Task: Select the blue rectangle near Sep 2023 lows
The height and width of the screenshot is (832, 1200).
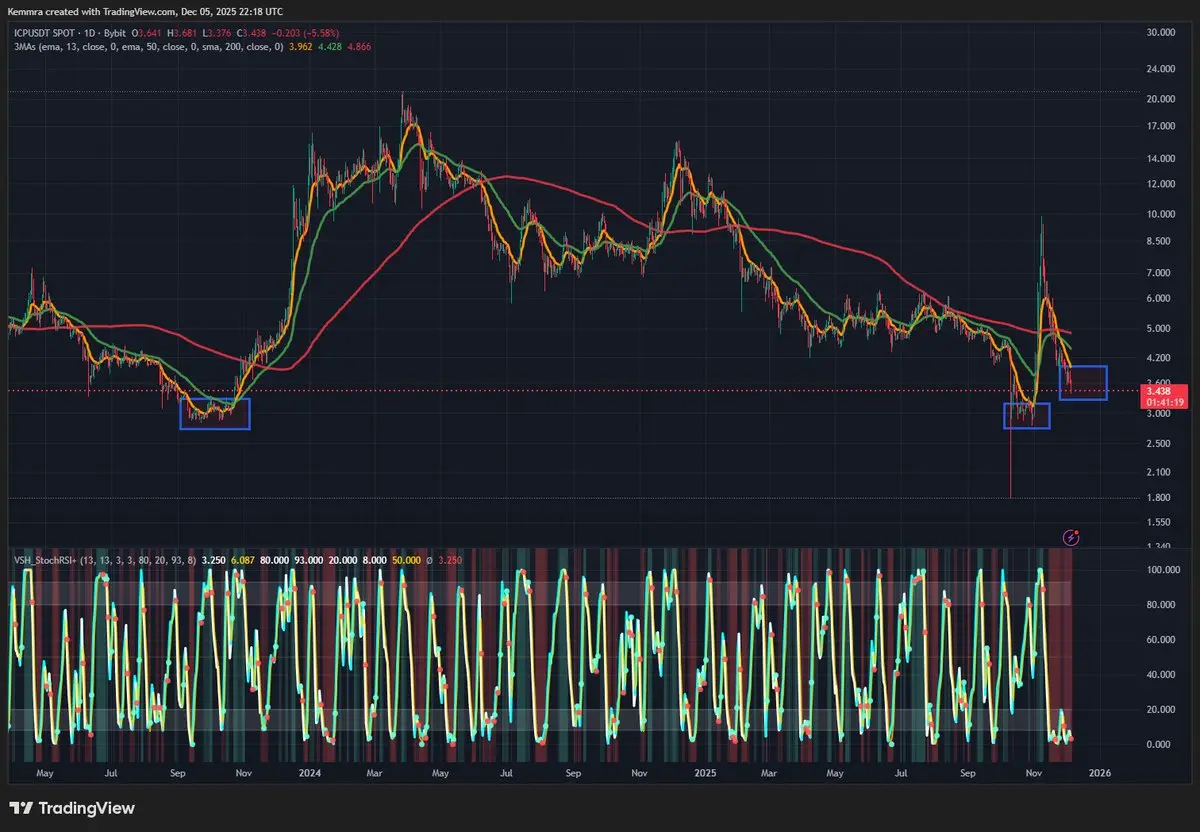Action: pyautogui.click(x=214, y=414)
